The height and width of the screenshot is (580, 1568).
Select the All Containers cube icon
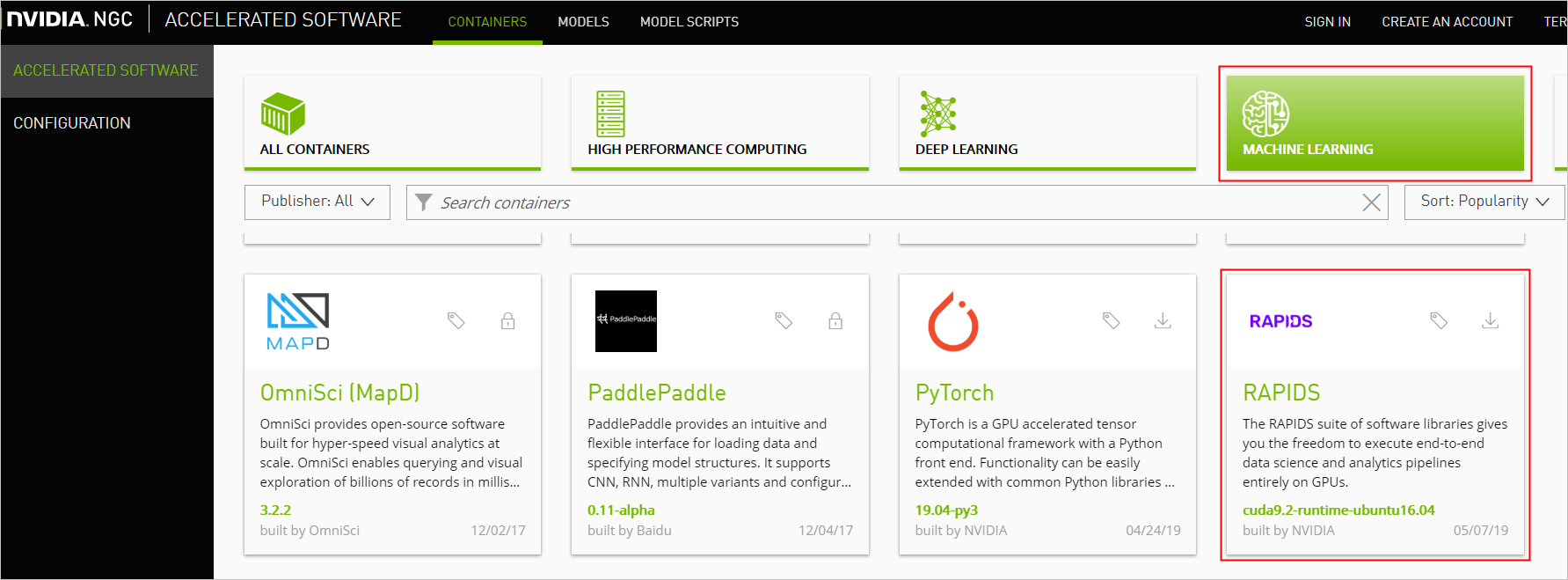[x=282, y=114]
